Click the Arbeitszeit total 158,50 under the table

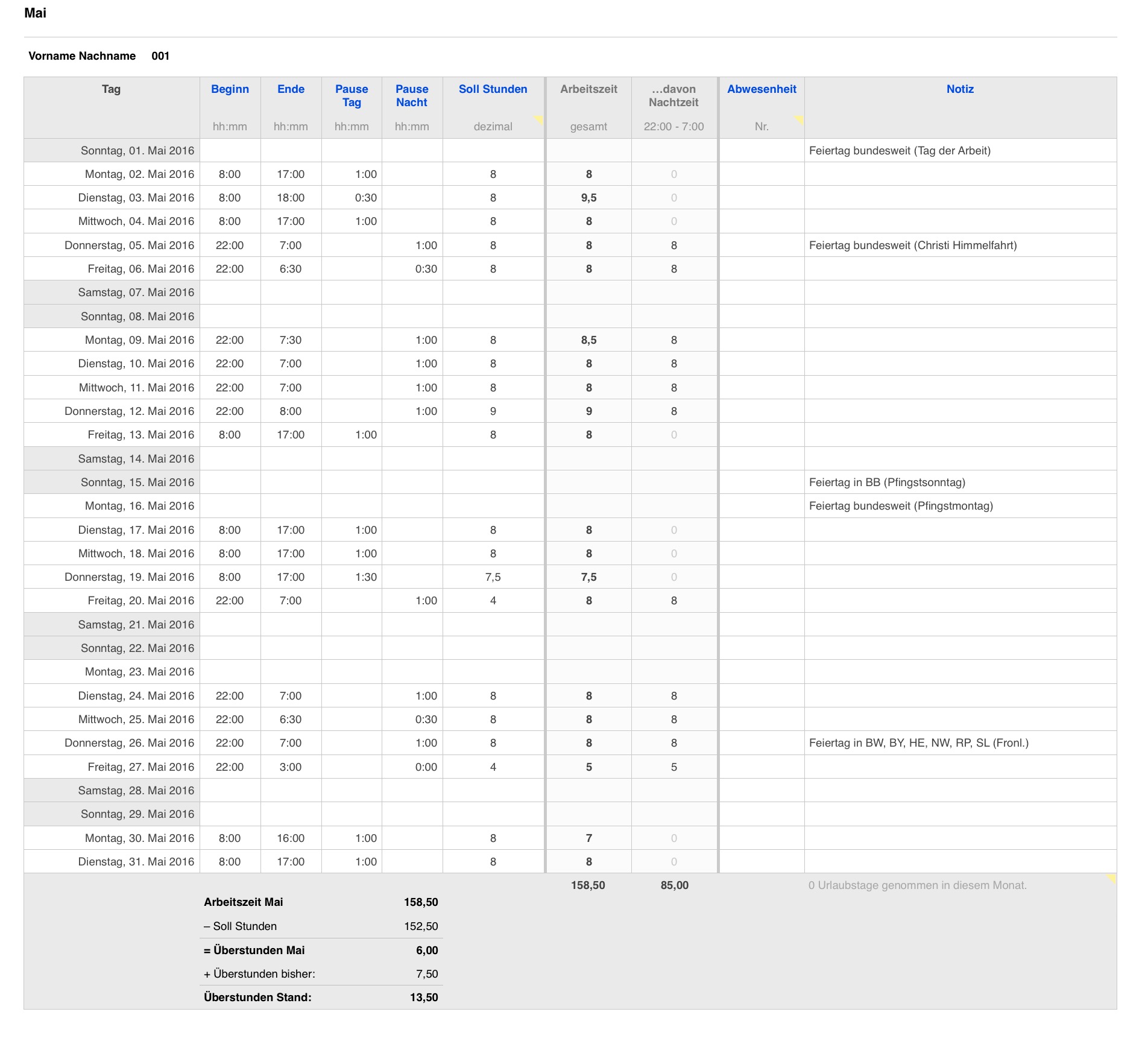coord(588,885)
